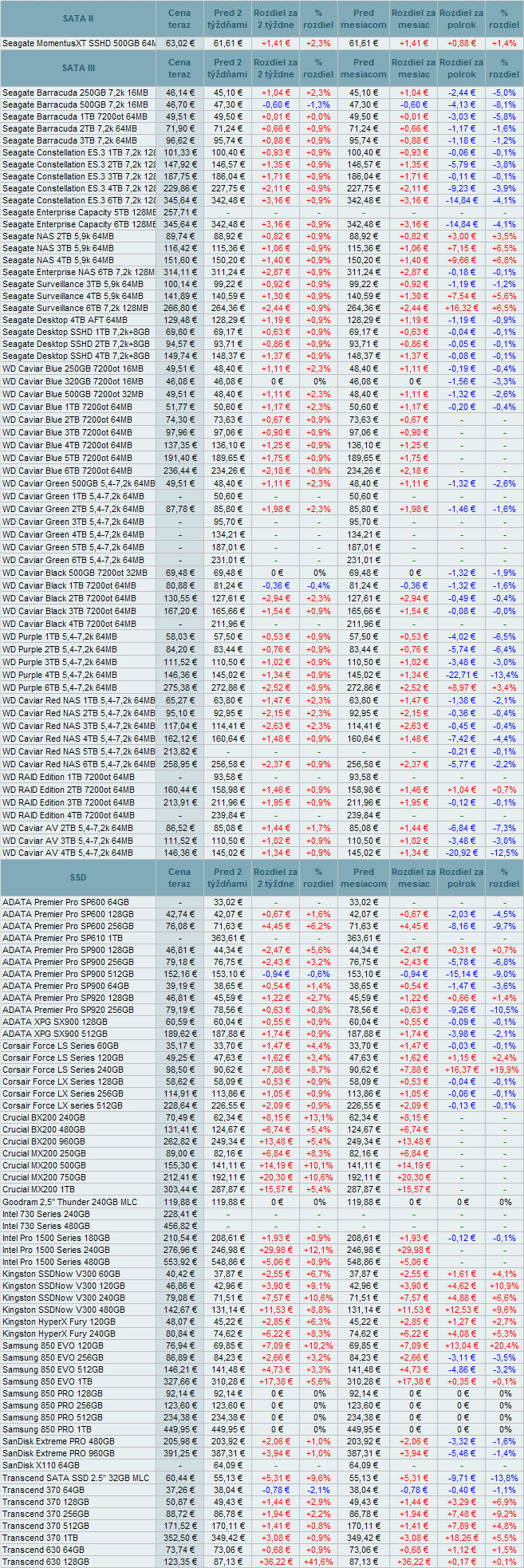This screenshot has height=1568, width=524.
Task: Click the SATA II section header
Action: [78, 18]
